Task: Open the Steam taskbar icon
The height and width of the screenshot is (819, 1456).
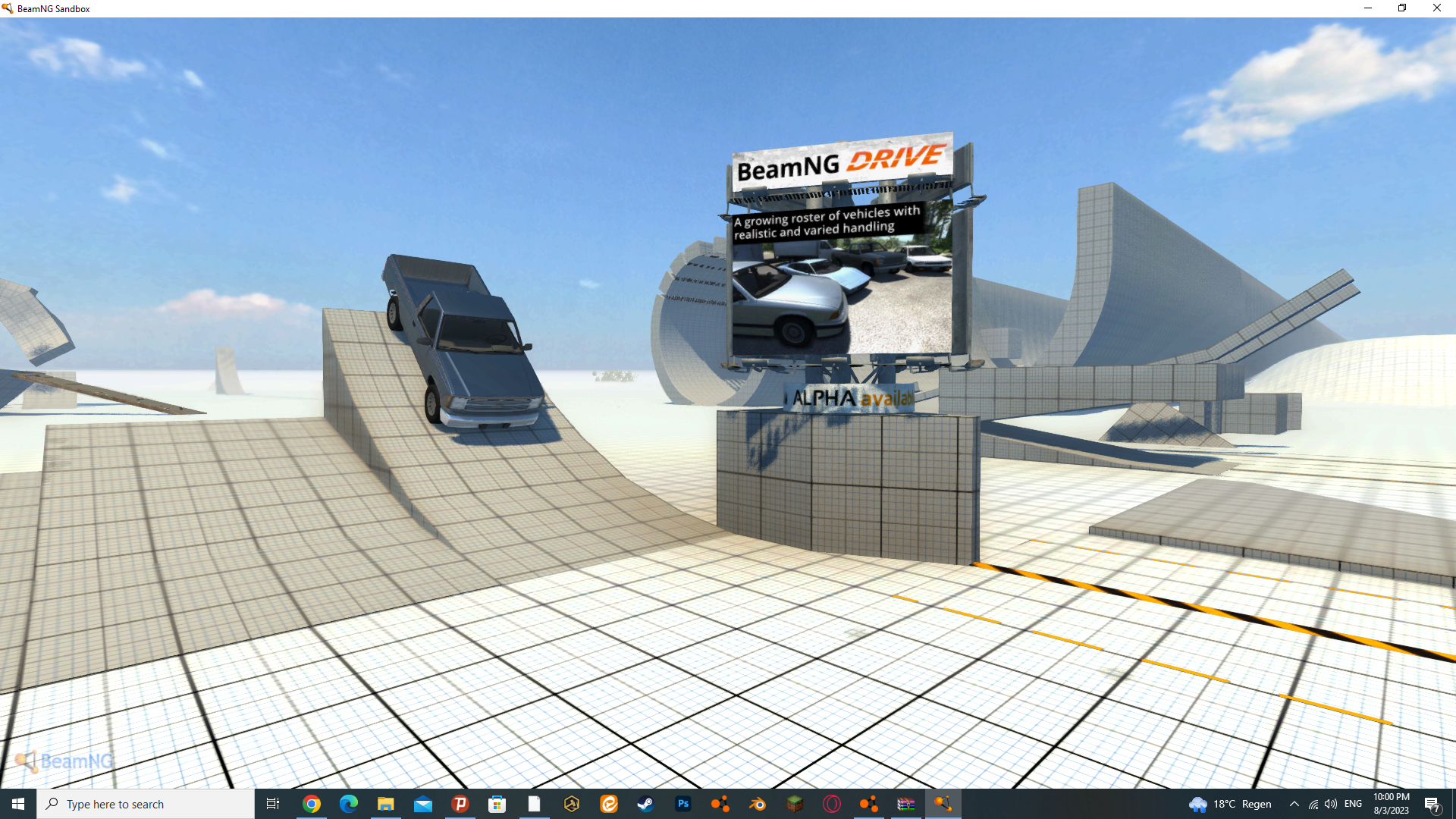Action: pos(645,804)
